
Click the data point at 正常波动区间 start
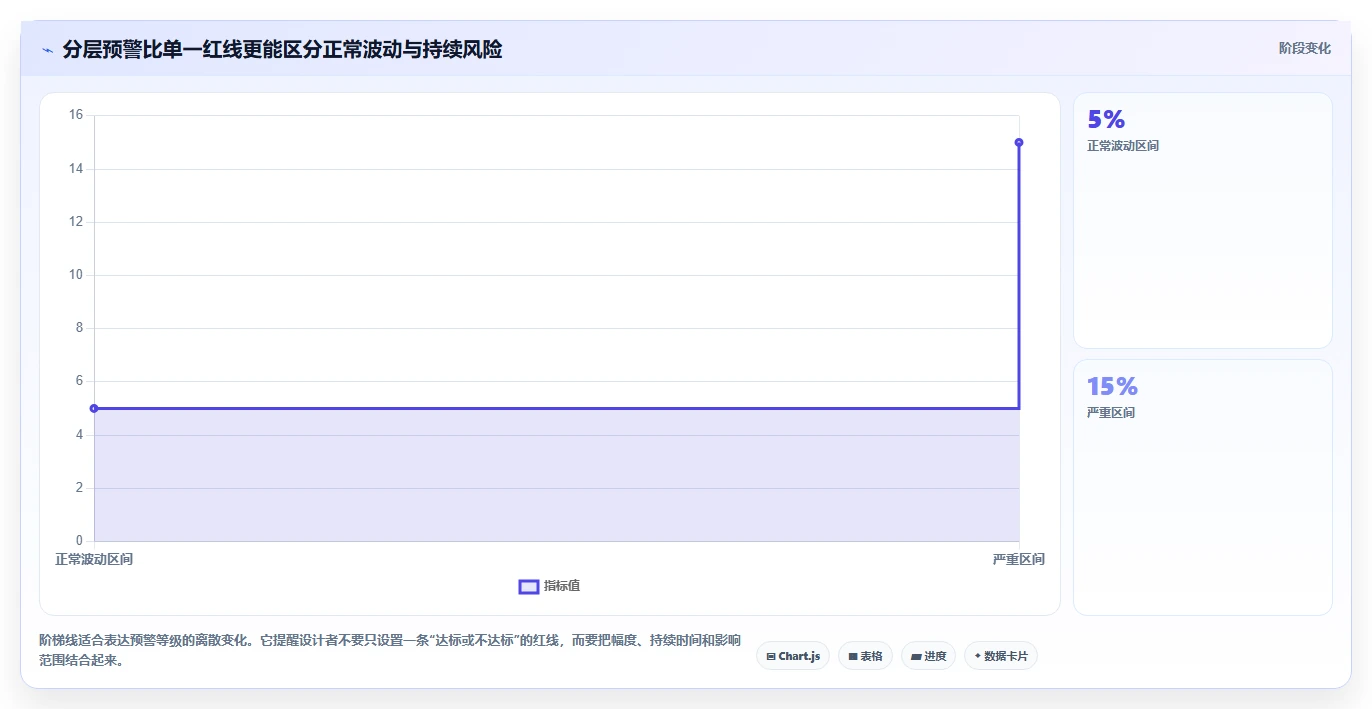pos(94,408)
